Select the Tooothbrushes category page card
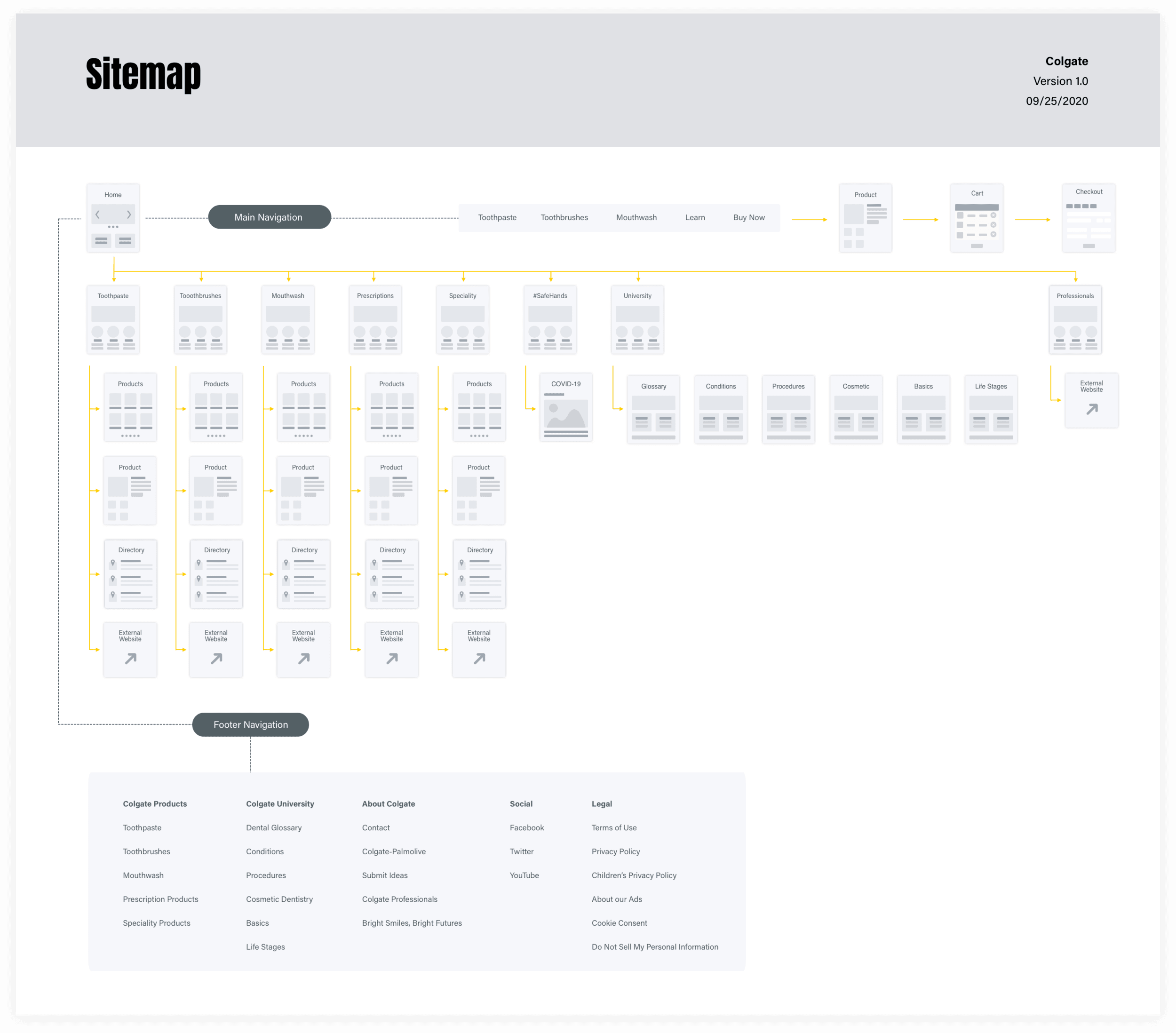 point(200,319)
